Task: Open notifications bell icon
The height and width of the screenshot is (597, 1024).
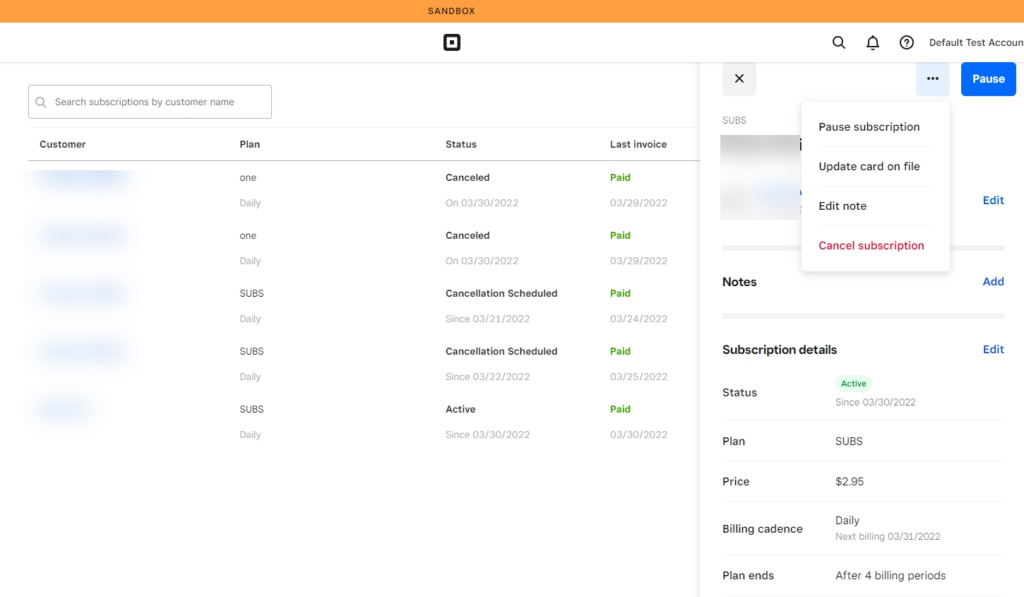Action: 872,42
